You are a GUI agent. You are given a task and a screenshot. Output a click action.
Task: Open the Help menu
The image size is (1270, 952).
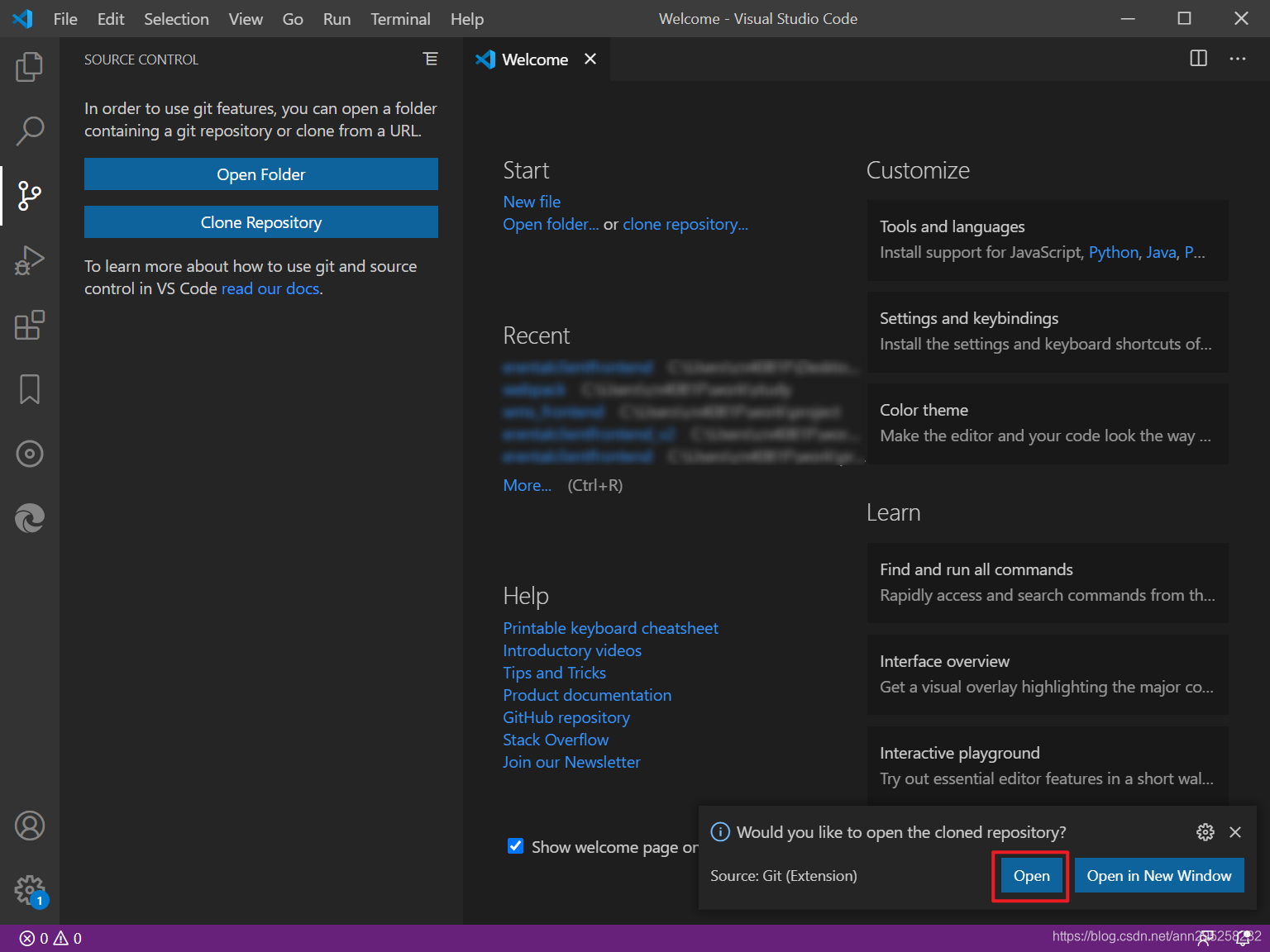[467, 18]
